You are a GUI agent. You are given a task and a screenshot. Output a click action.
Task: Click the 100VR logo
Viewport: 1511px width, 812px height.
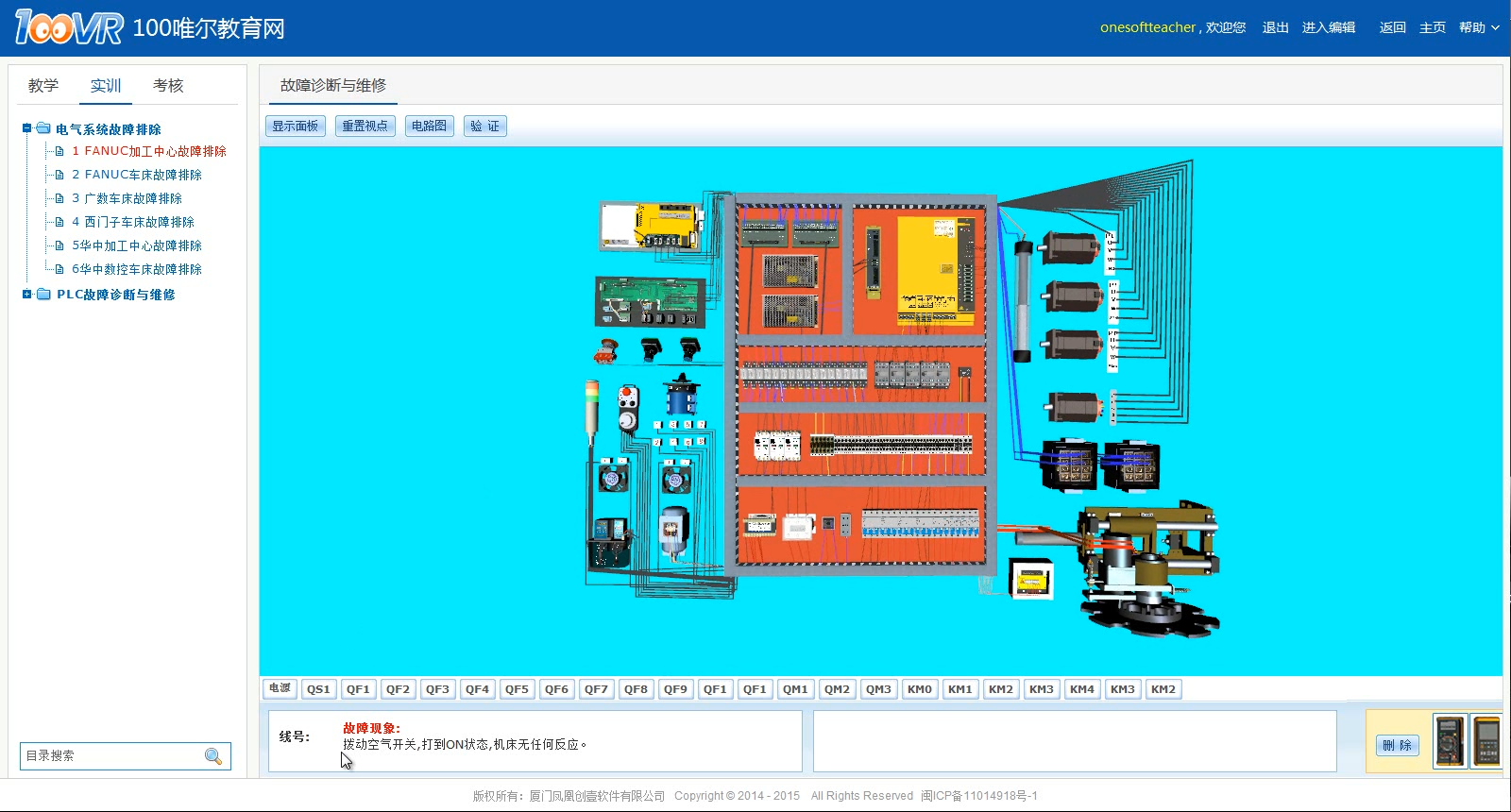(69, 27)
